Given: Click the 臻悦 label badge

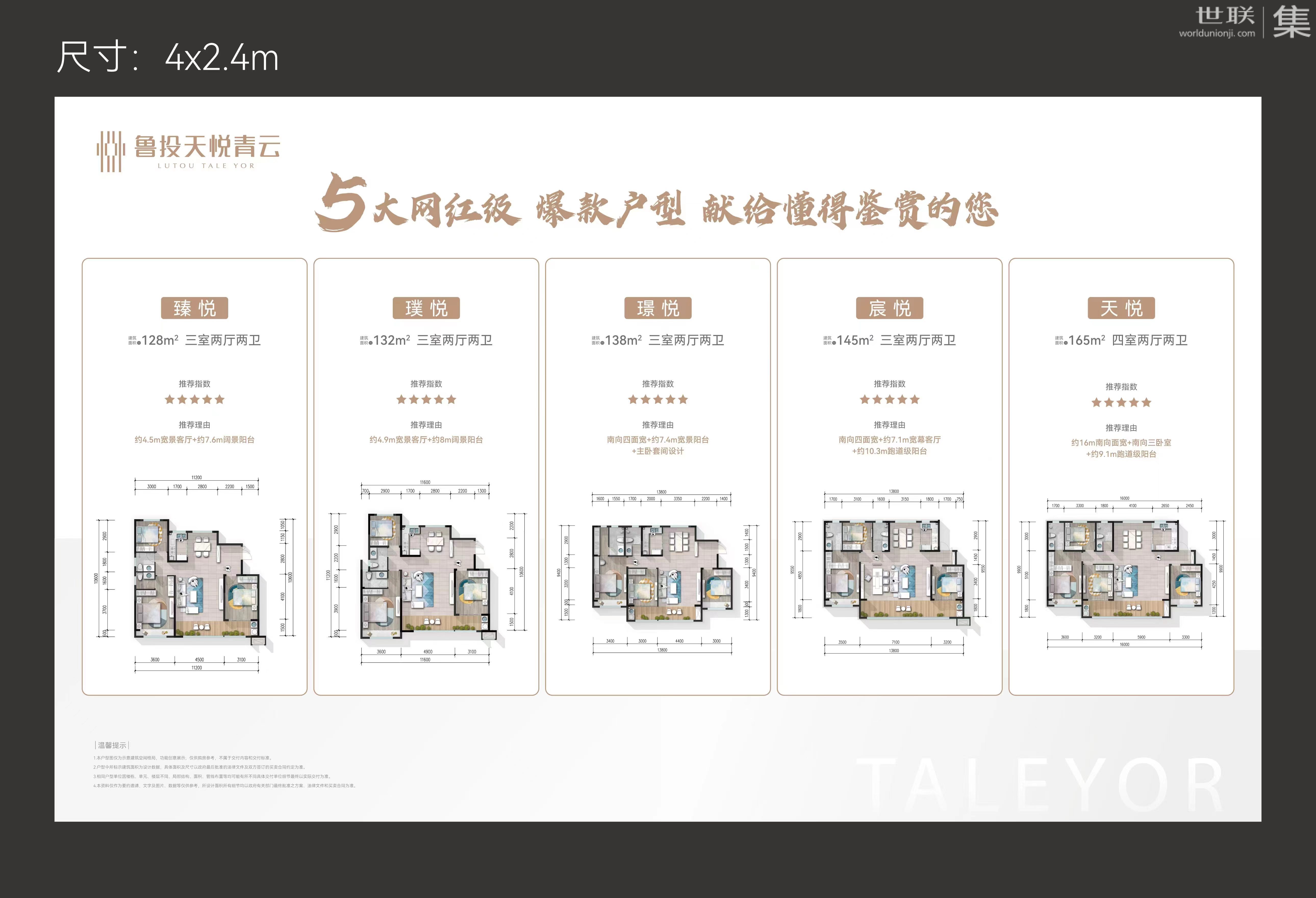Looking at the screenshot, I should point(194,308).
